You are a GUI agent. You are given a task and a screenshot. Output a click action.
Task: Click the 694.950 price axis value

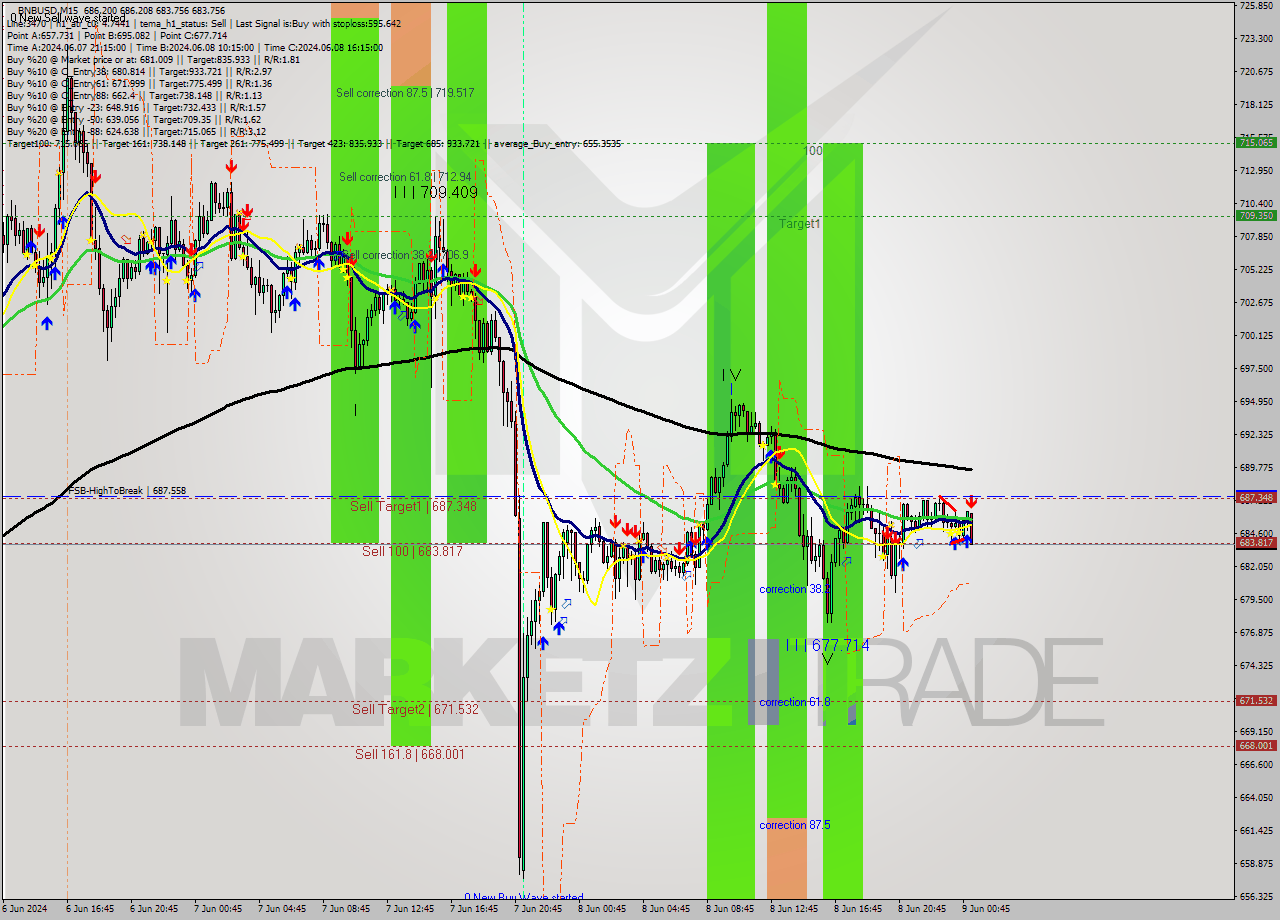pos(1256,402)
